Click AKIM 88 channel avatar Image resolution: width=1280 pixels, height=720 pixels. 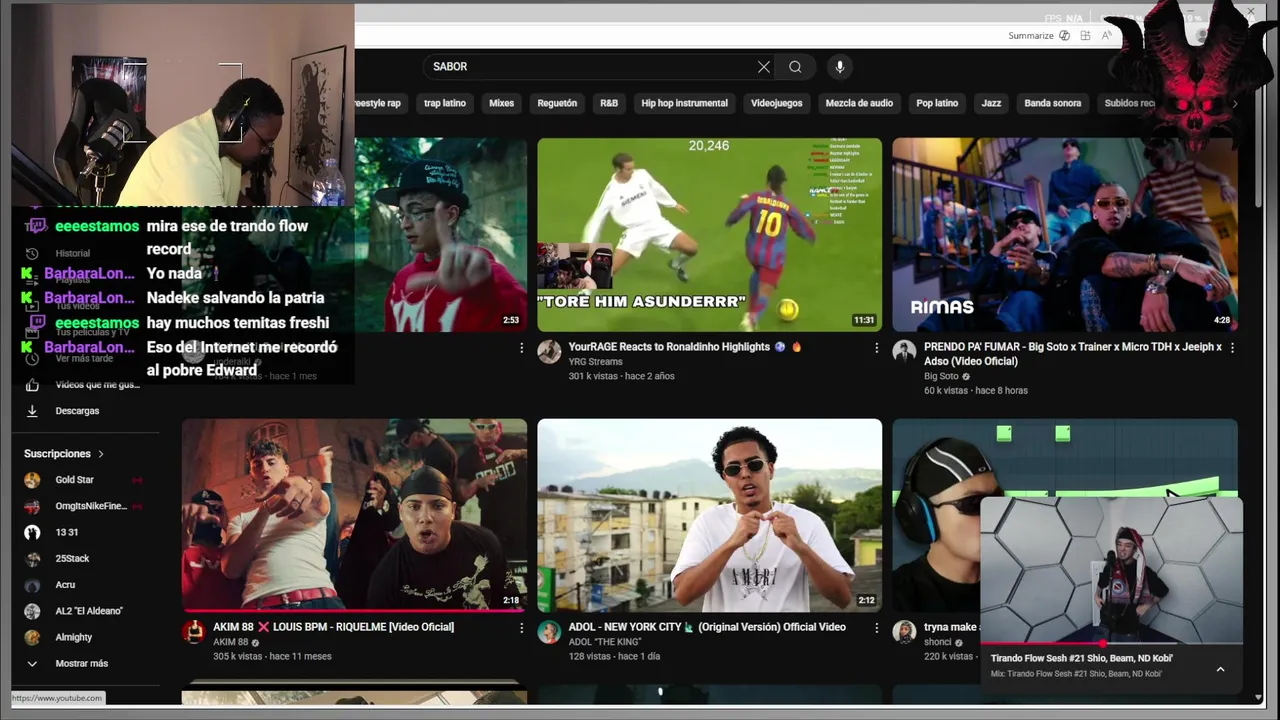[x=194, y=631]
